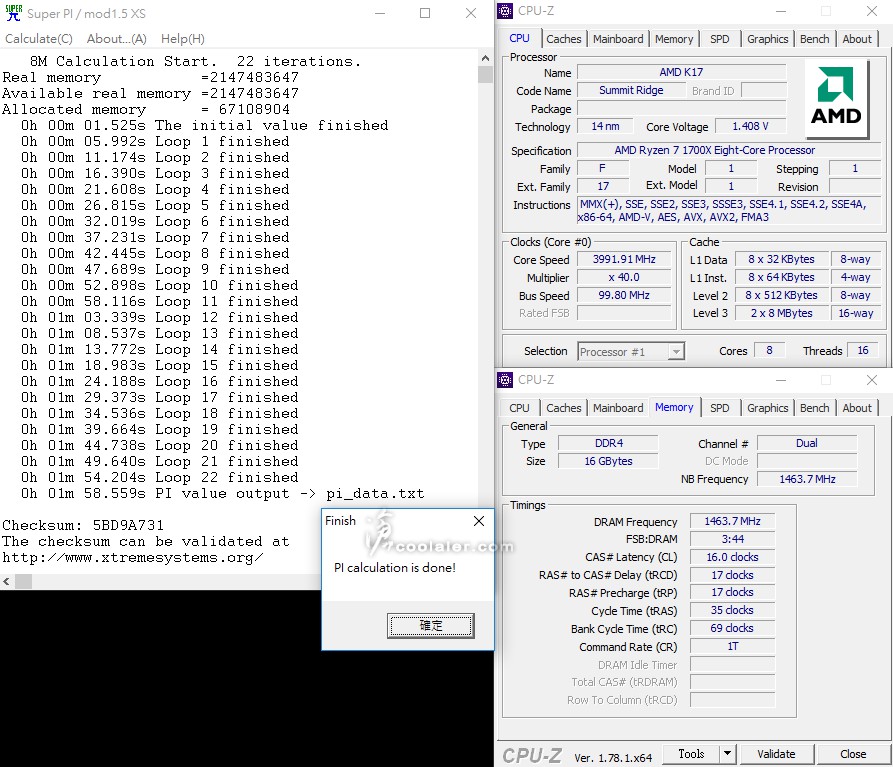Click the Command Rate value 1T

(732, 646)
